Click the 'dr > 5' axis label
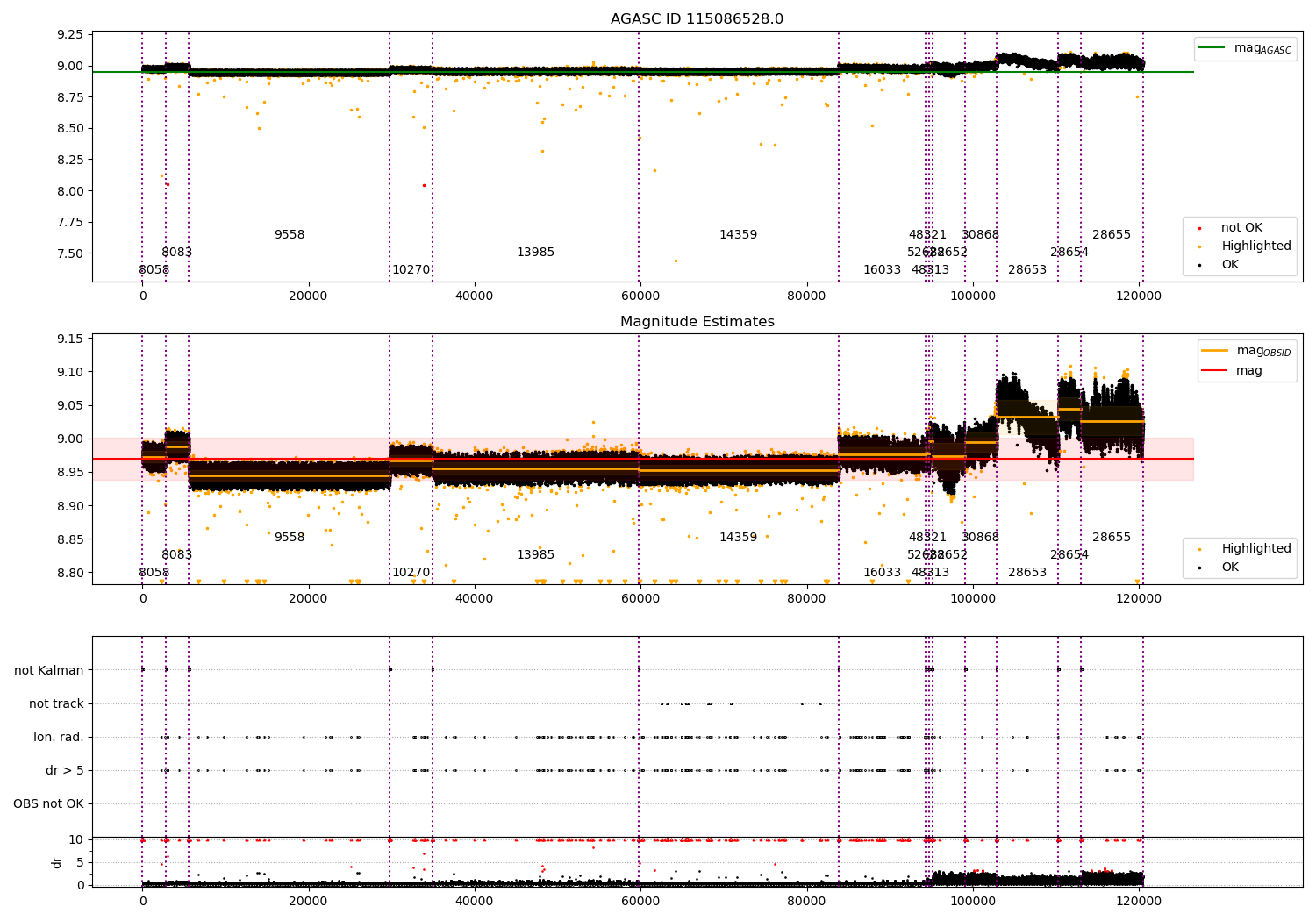The width and height of the screenshot is (1316, 921). [65, 771]
